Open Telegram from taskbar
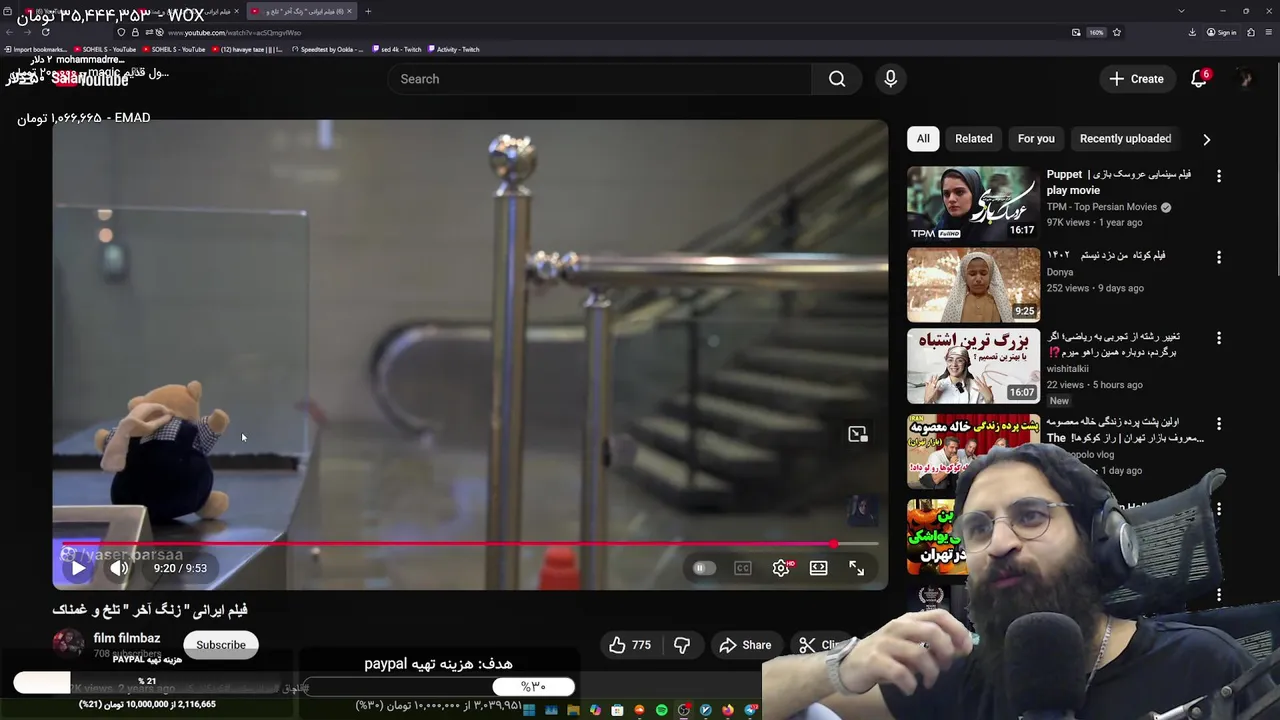This screenshot has width=1280, height=720. pyautogui.click(x=750, y=710)
